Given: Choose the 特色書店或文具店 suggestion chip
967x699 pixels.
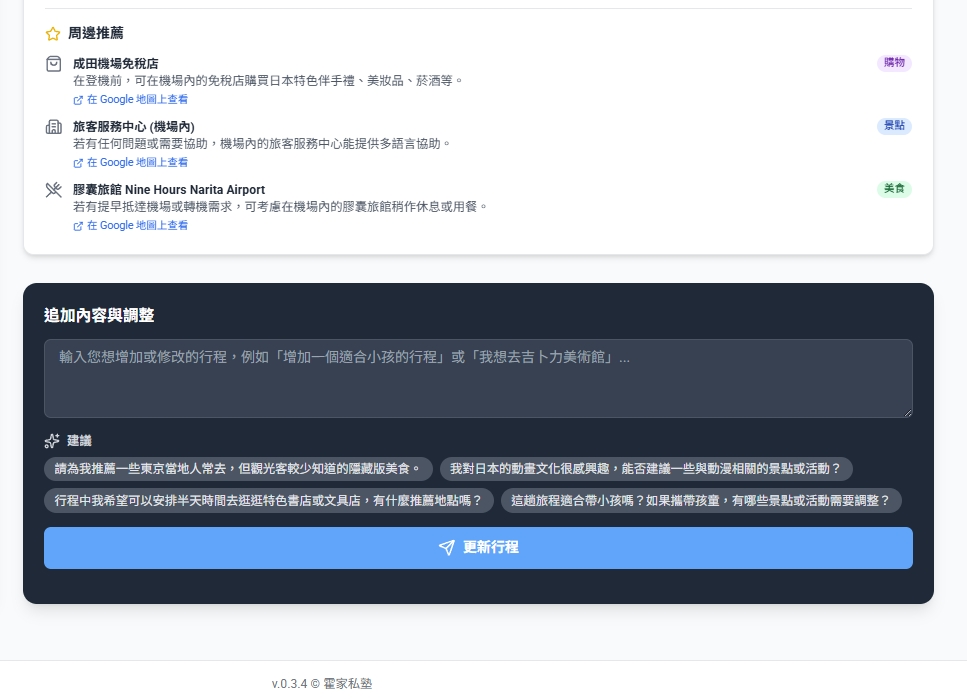Looking at the screenshot, I should (269, 501).
